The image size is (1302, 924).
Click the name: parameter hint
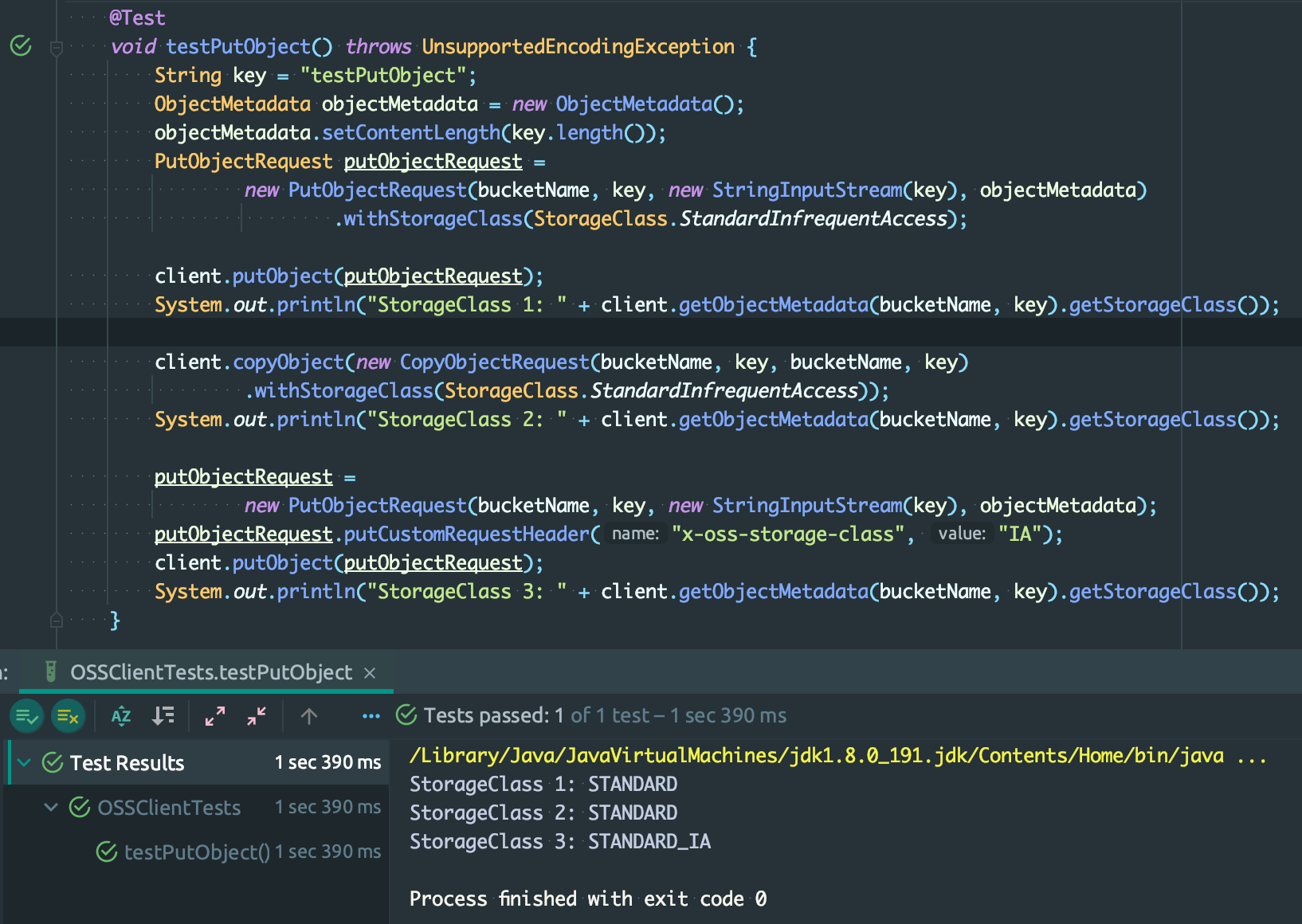coord(635,534)
